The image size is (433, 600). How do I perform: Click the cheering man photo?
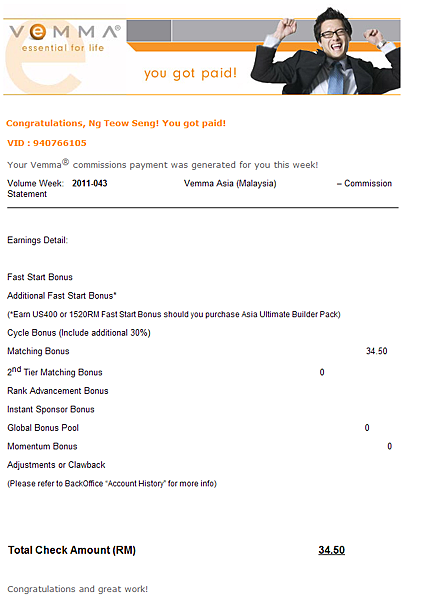click(326, 51)
